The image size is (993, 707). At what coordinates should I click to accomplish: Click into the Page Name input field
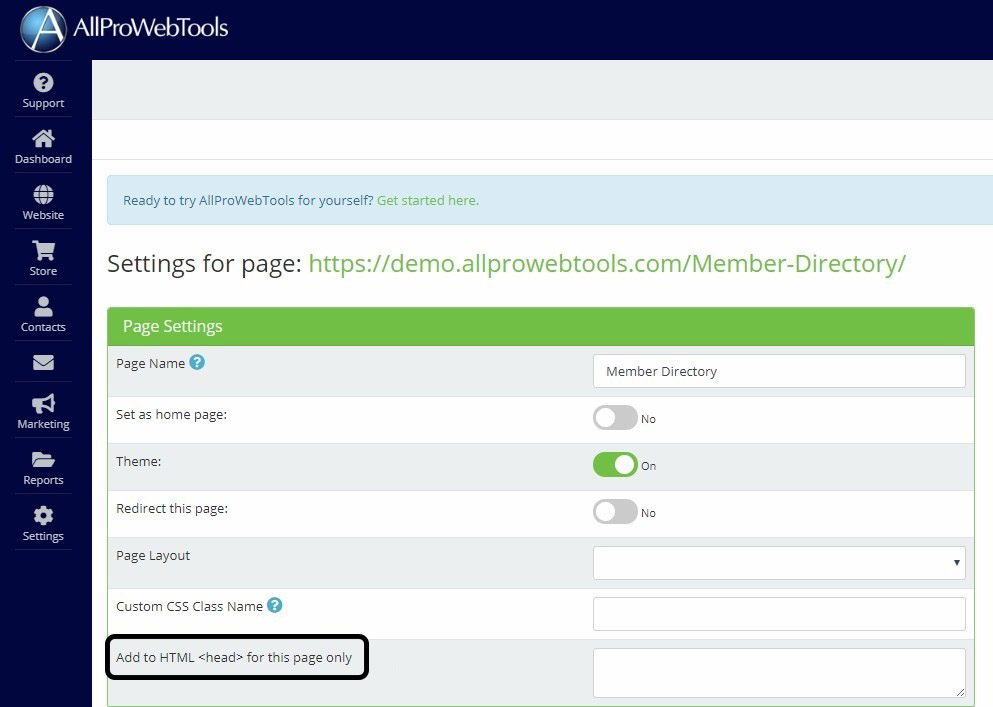779,371
